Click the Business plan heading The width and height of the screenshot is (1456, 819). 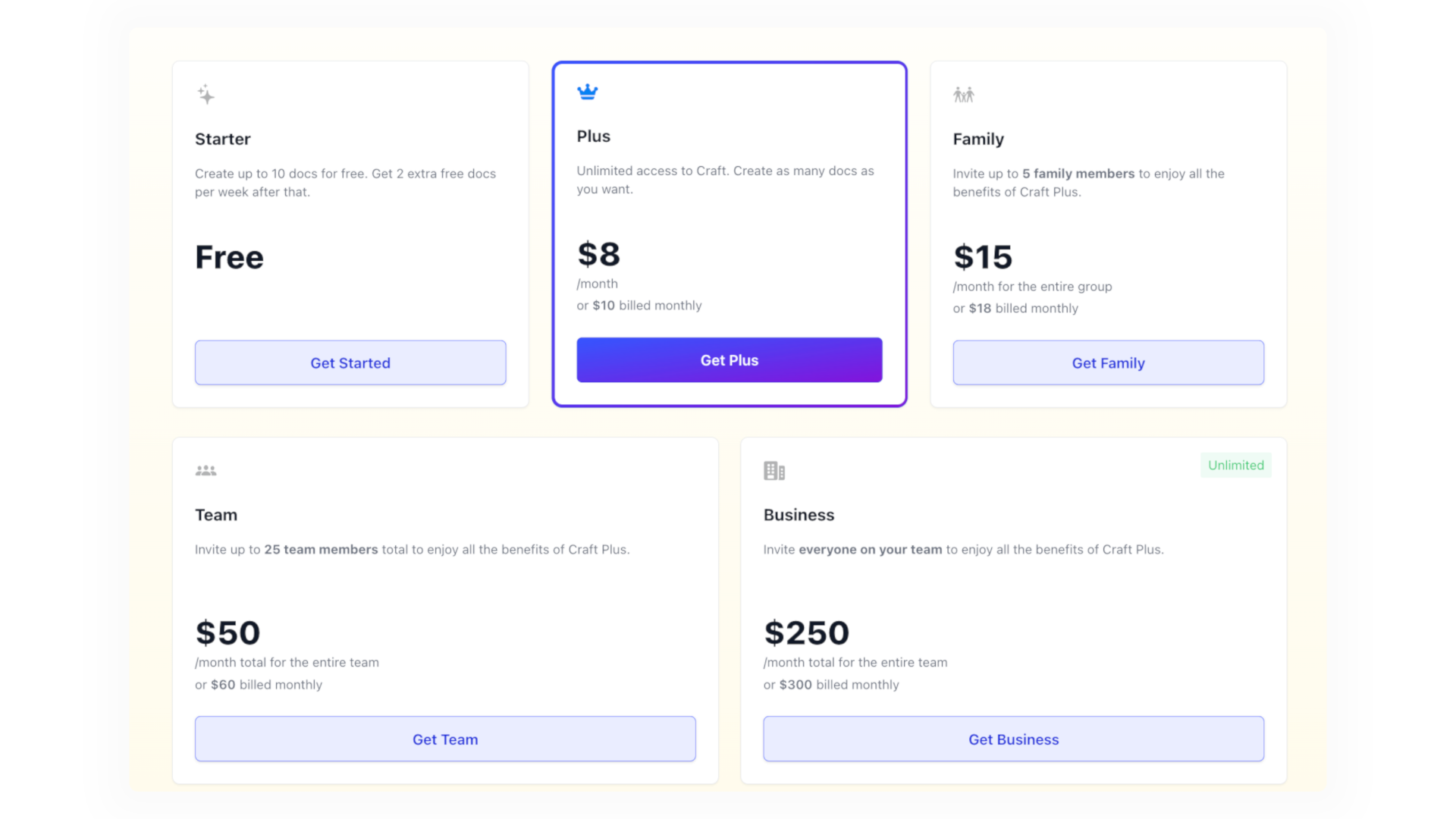798,514
